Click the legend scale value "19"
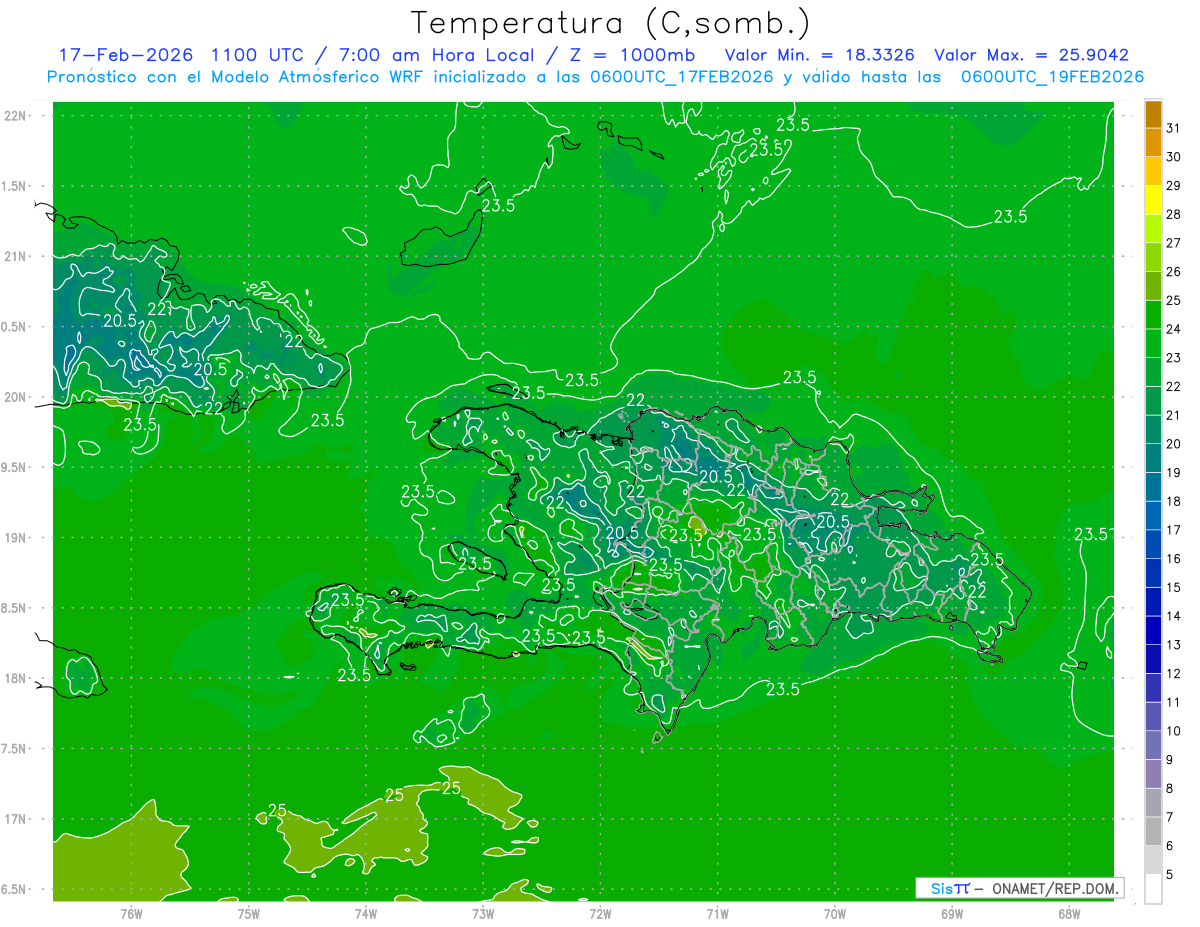The height and width of the screenshot is (927, 1200). coord(1174,473)
